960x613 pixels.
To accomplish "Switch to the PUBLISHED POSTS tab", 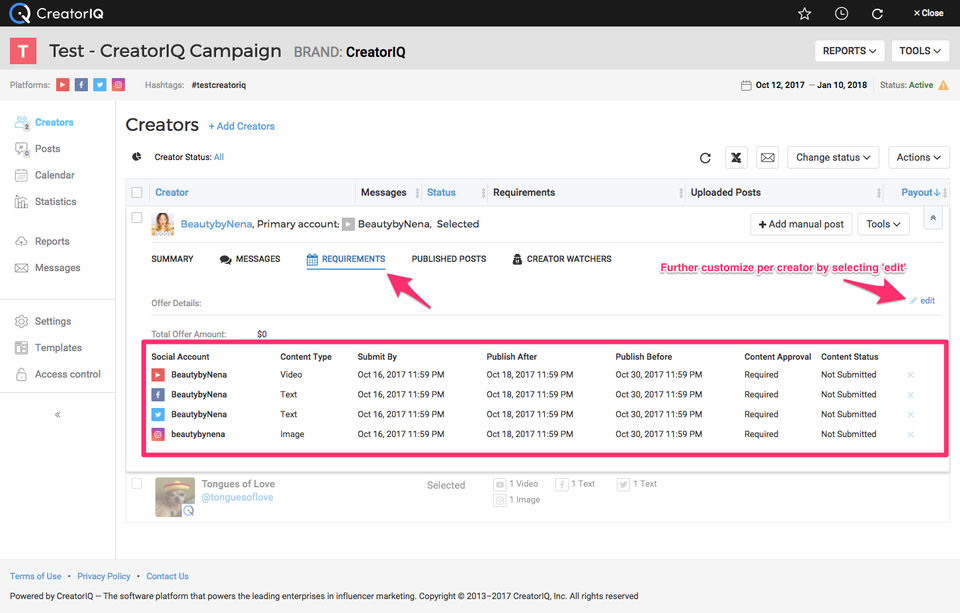I will (x=449, y=259).
